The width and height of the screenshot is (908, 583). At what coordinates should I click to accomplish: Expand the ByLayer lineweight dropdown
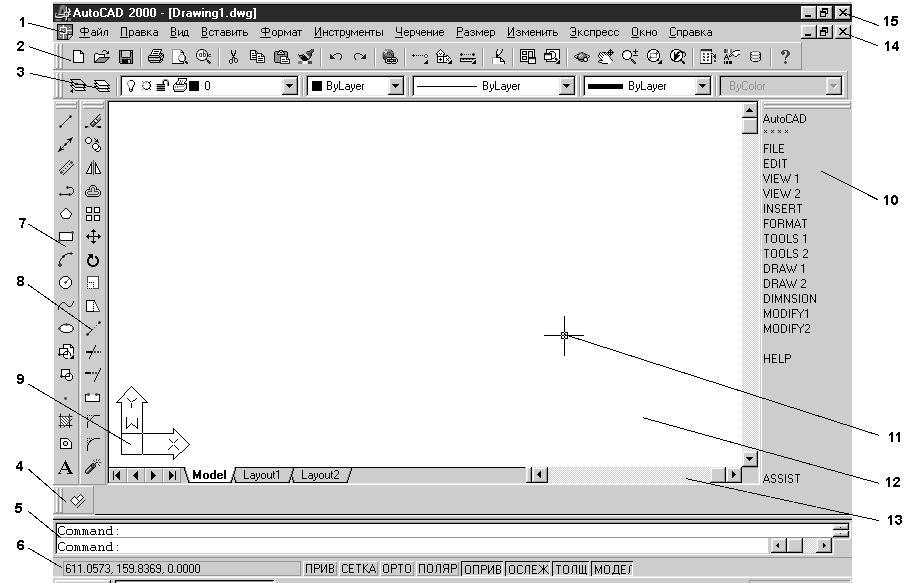point(702,86)
